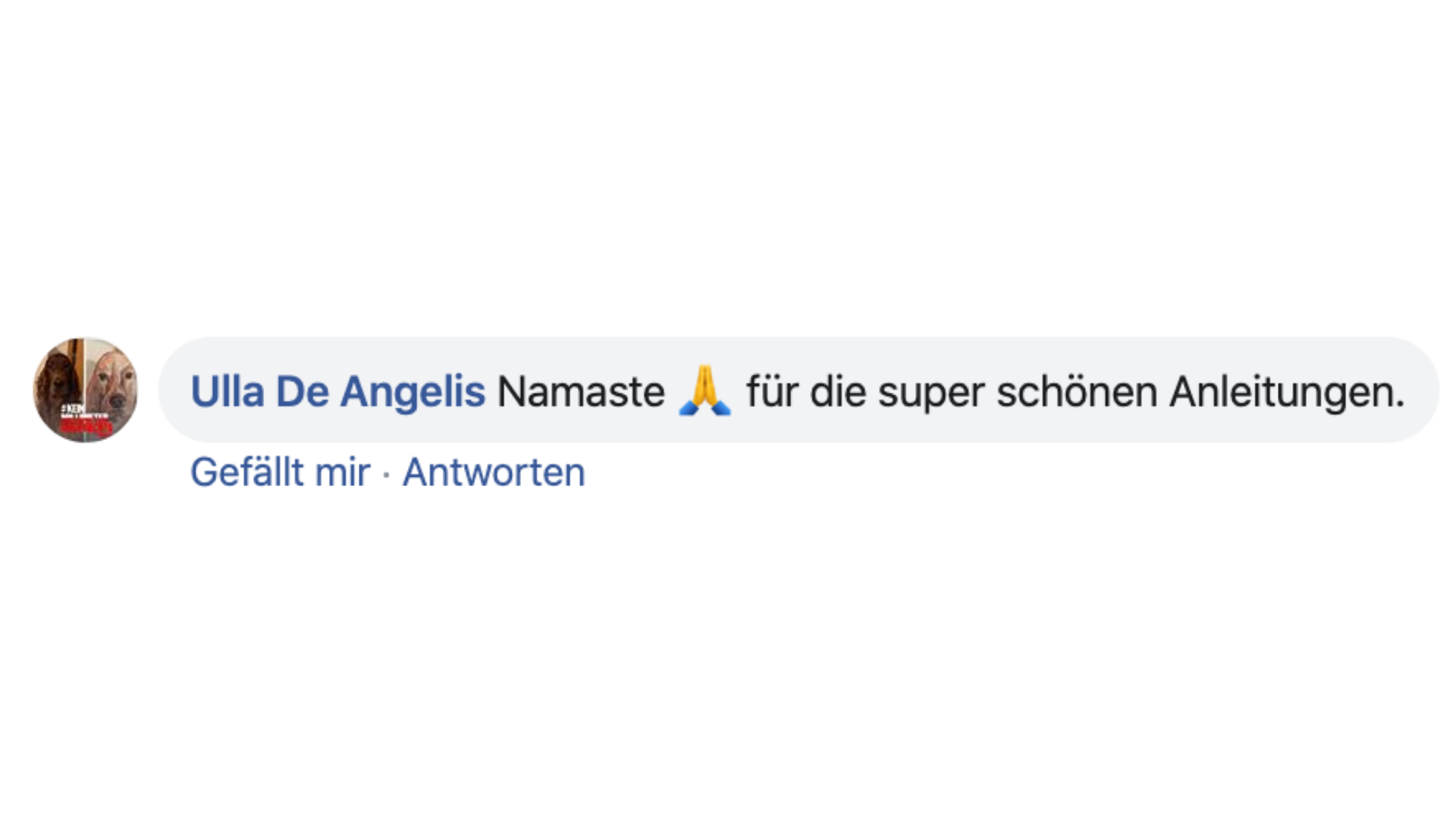Click the word mir in like link
The height and width of the screenshot is (819, 1456).
coord(343,472)
